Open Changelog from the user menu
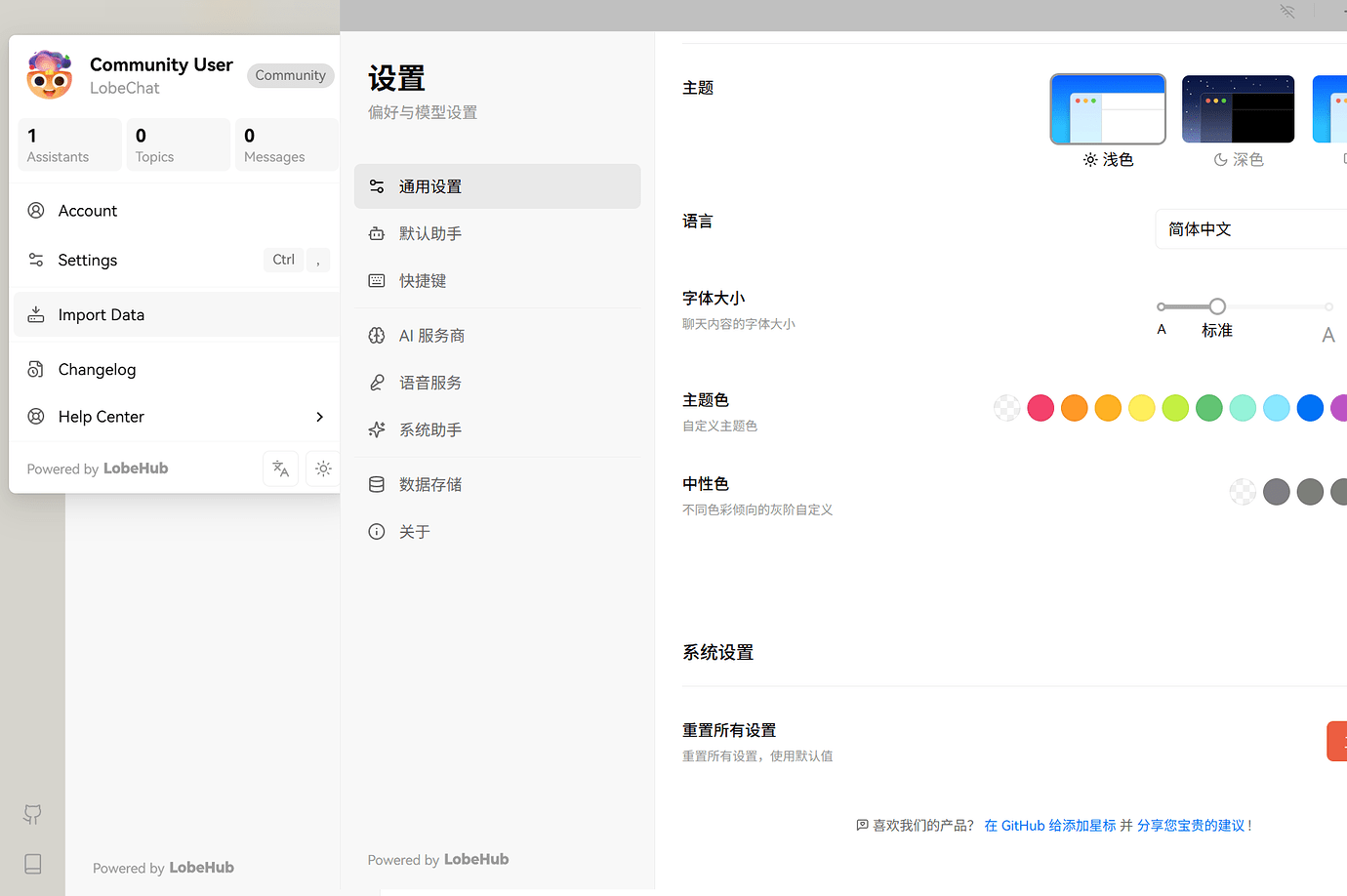1347x896 pixels. click(x=176, y=369)
